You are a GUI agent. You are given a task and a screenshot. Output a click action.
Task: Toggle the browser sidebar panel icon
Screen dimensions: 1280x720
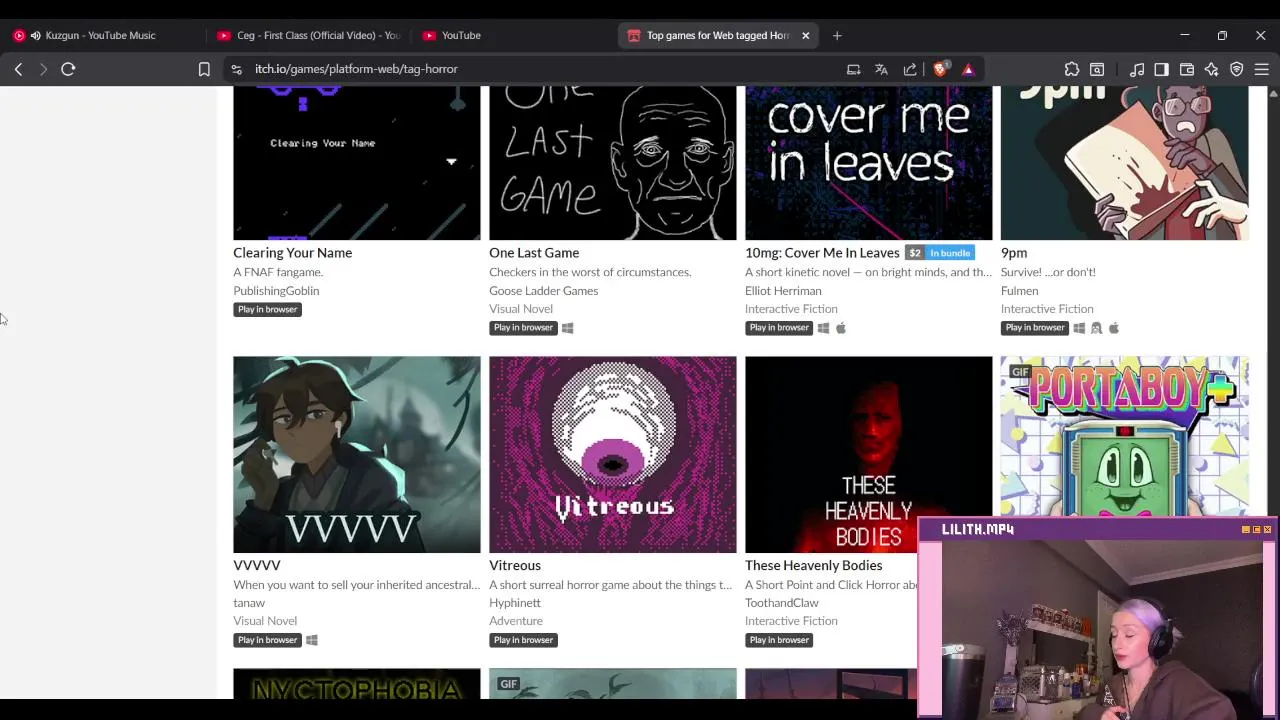[x=1161, y=69]
